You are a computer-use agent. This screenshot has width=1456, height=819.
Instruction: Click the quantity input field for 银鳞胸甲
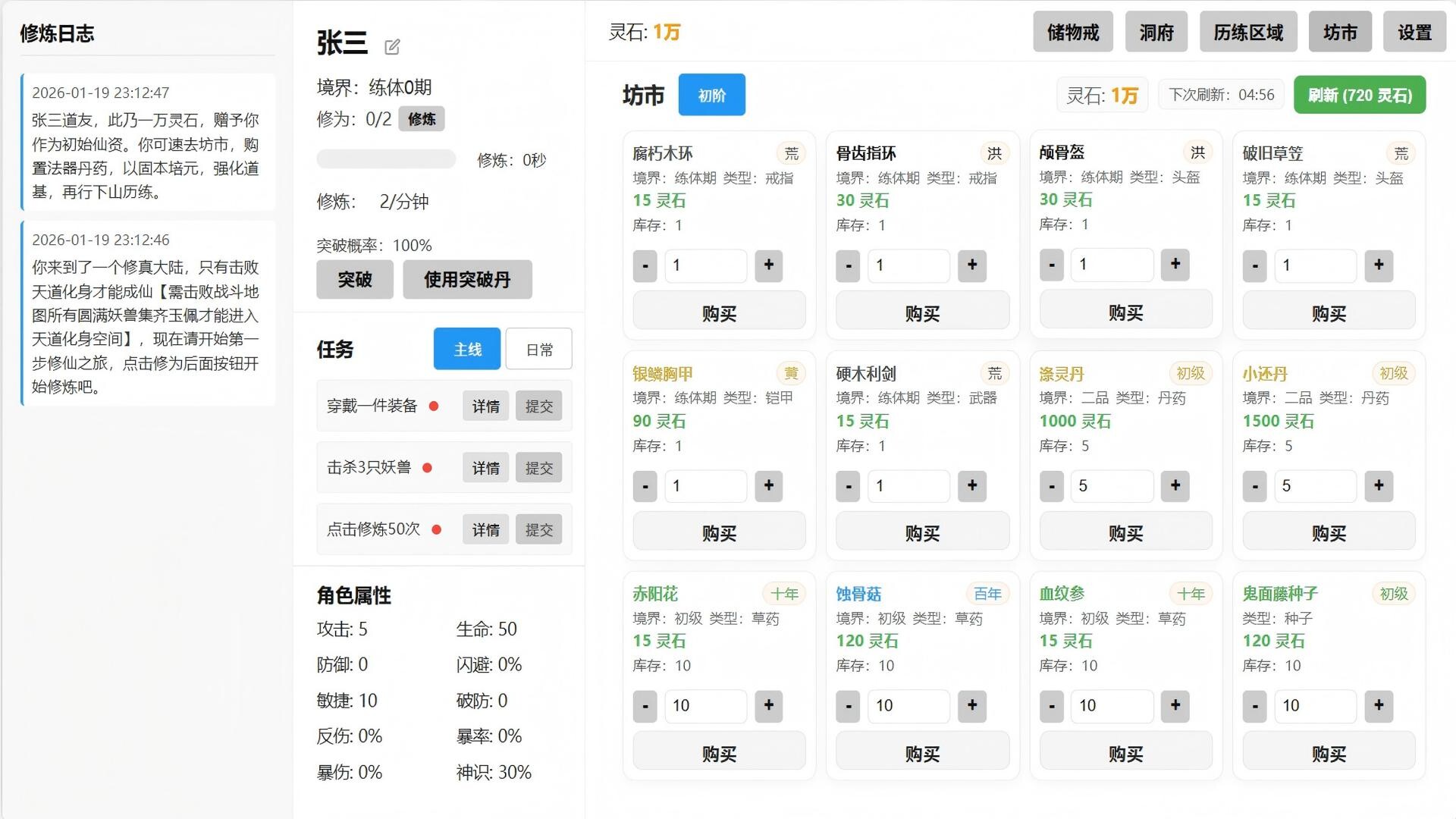click(x=705, y=486)
